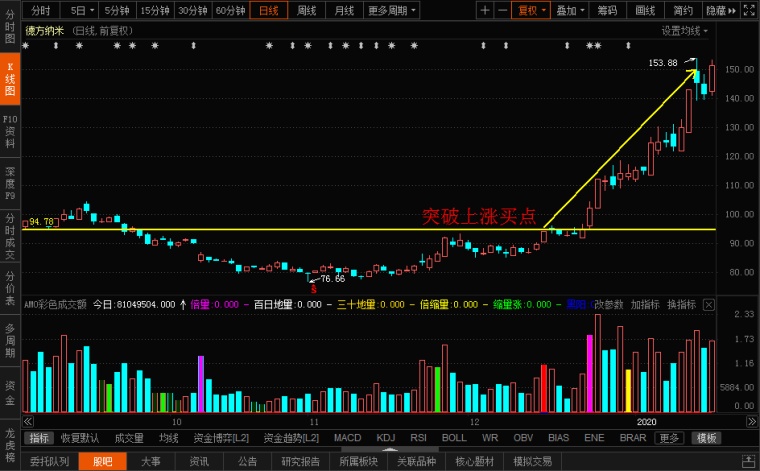Image resolution: width=760 pixels, height=471 pixels.
Task: Click the plus zoom-in icon
Action: point(485,11)
